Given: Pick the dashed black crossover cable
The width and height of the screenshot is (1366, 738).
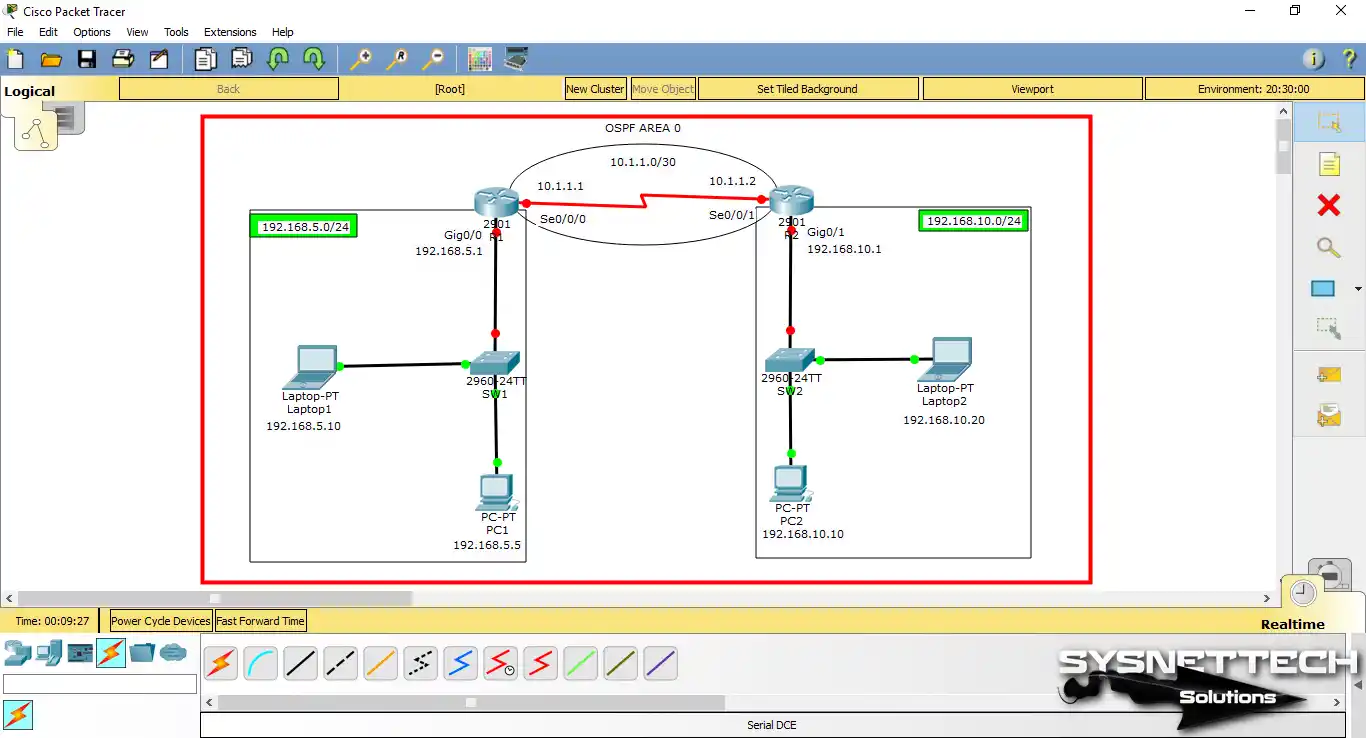Looking at the screenshot, I should click(340, 663).
